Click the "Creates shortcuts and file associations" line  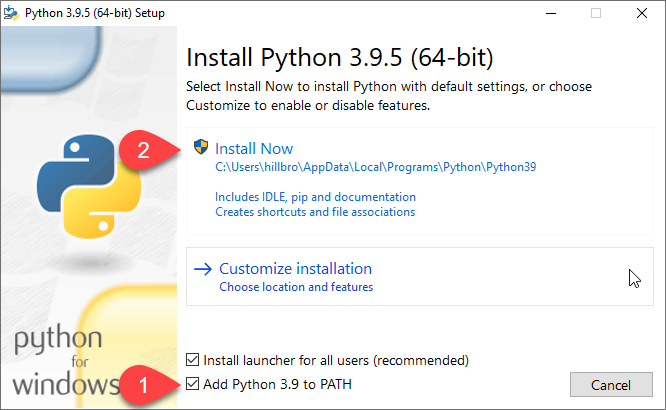pos(315,212)
